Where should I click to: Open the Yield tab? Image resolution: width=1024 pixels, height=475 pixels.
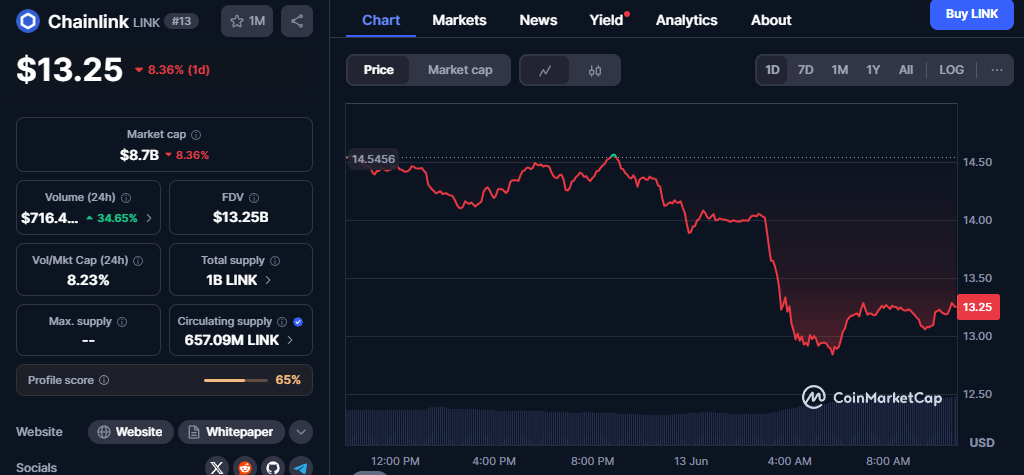pyautogui.click(x=607, y=20)
